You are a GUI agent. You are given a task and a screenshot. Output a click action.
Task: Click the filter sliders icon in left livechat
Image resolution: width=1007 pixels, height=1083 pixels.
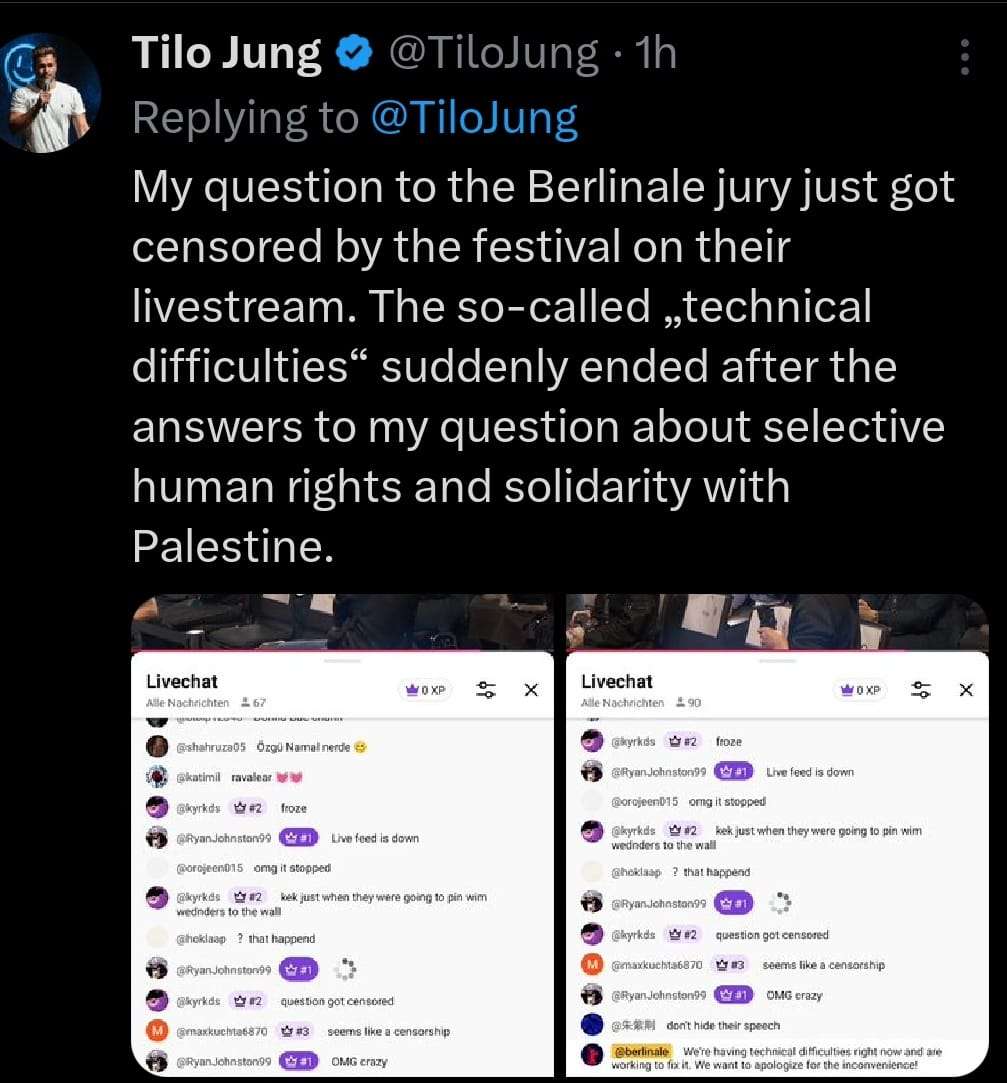(x=487, y=690)
